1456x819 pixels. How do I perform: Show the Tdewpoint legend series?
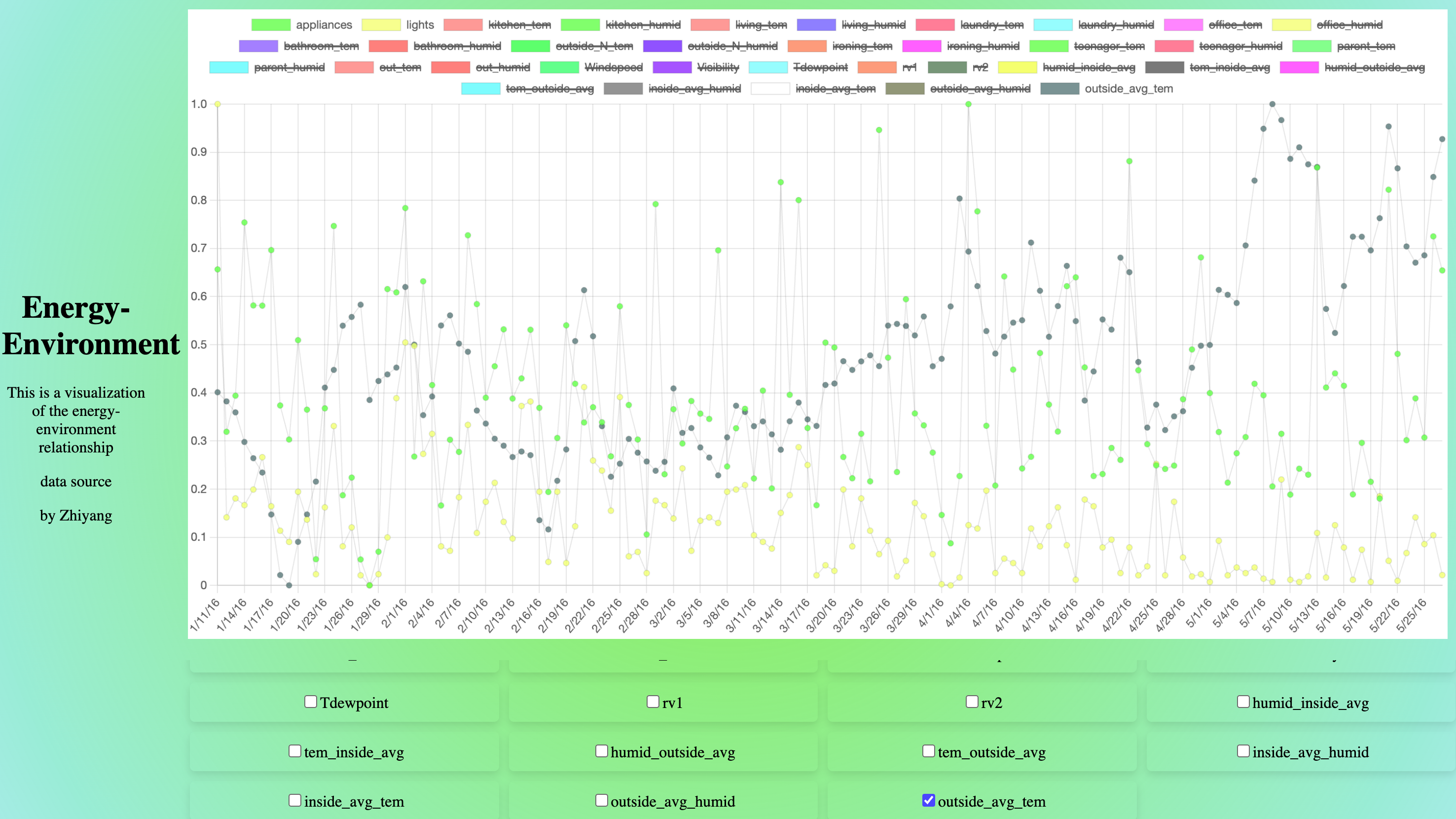[820, 67]
